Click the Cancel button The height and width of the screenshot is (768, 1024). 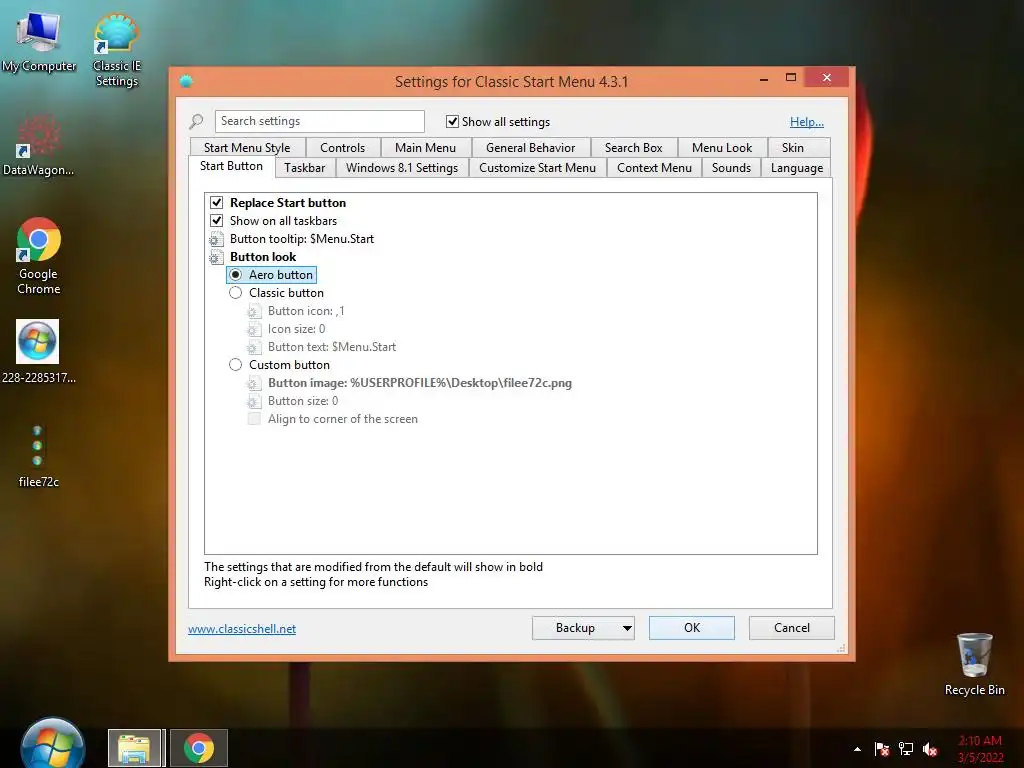point(792,628)
